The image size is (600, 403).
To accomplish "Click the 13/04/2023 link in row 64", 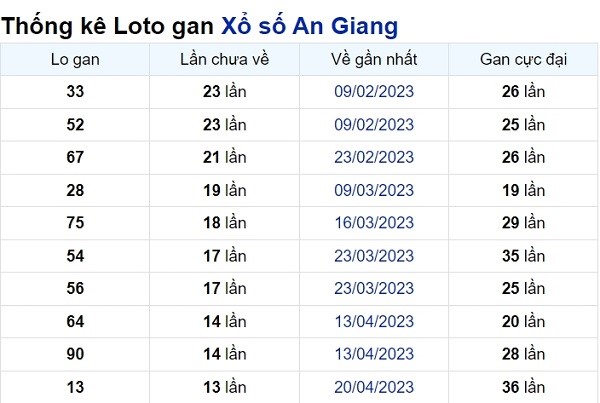I will tap(374, 321).
